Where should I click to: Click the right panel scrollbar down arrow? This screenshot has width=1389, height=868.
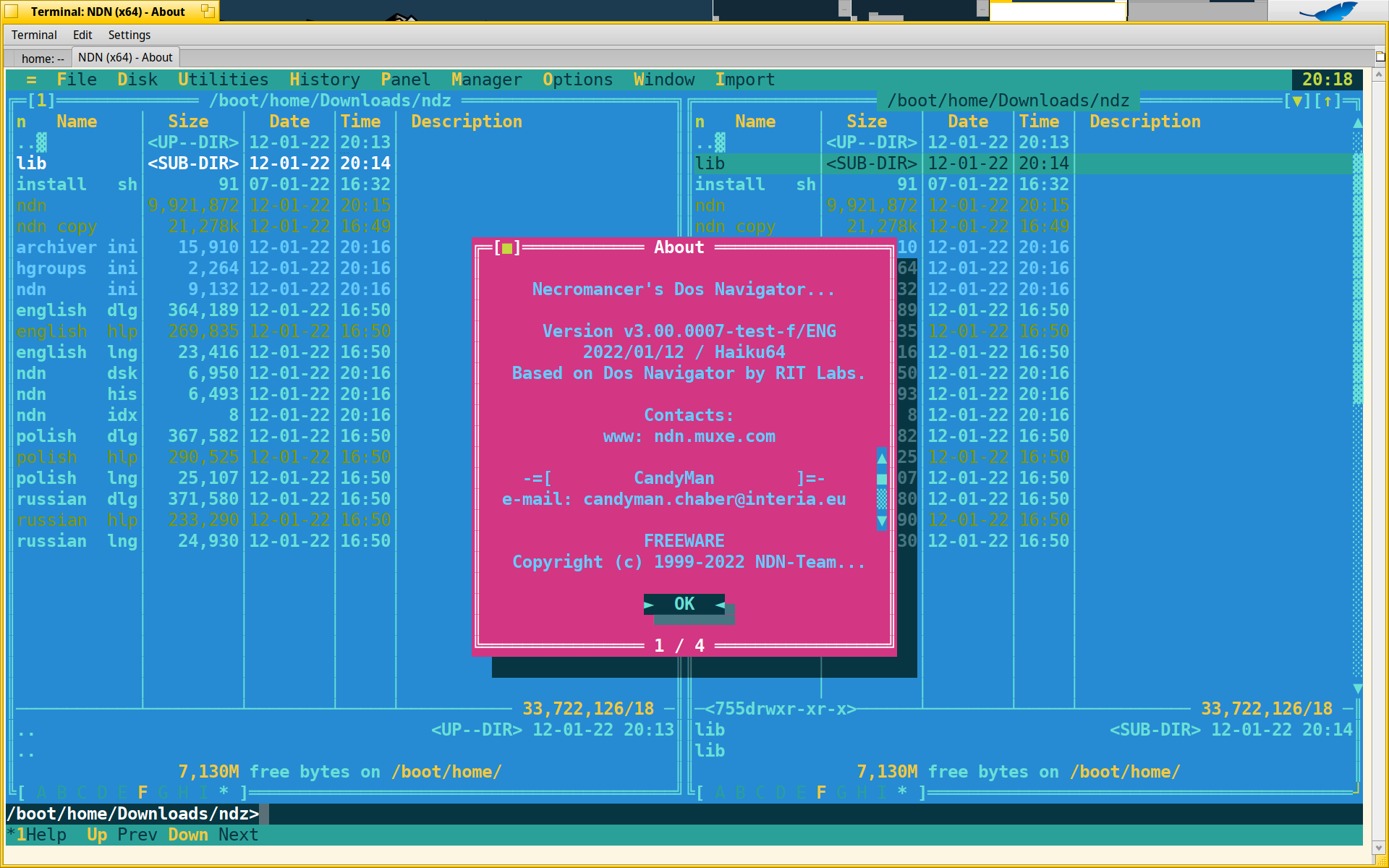point(1358,689)
